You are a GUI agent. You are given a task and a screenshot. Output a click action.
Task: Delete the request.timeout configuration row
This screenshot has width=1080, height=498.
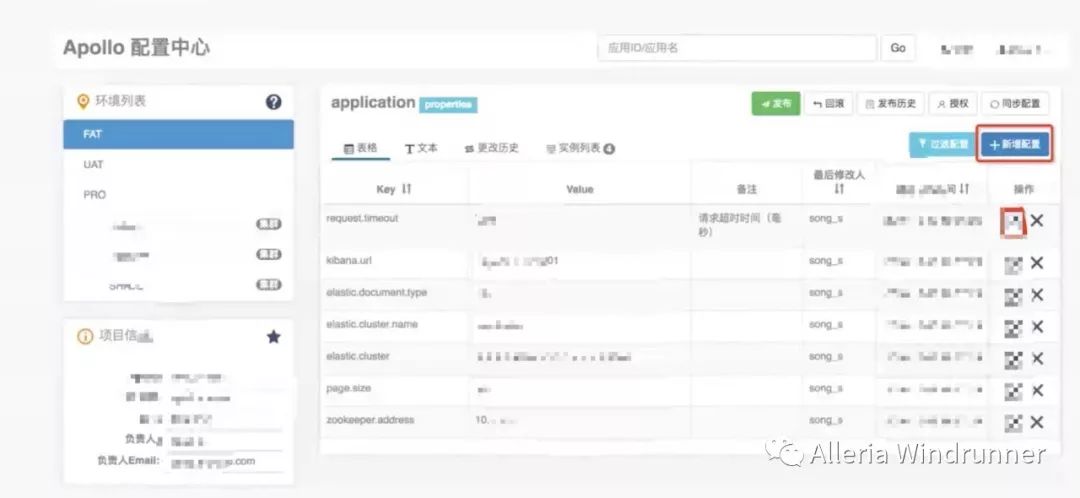pos(1037,221)
